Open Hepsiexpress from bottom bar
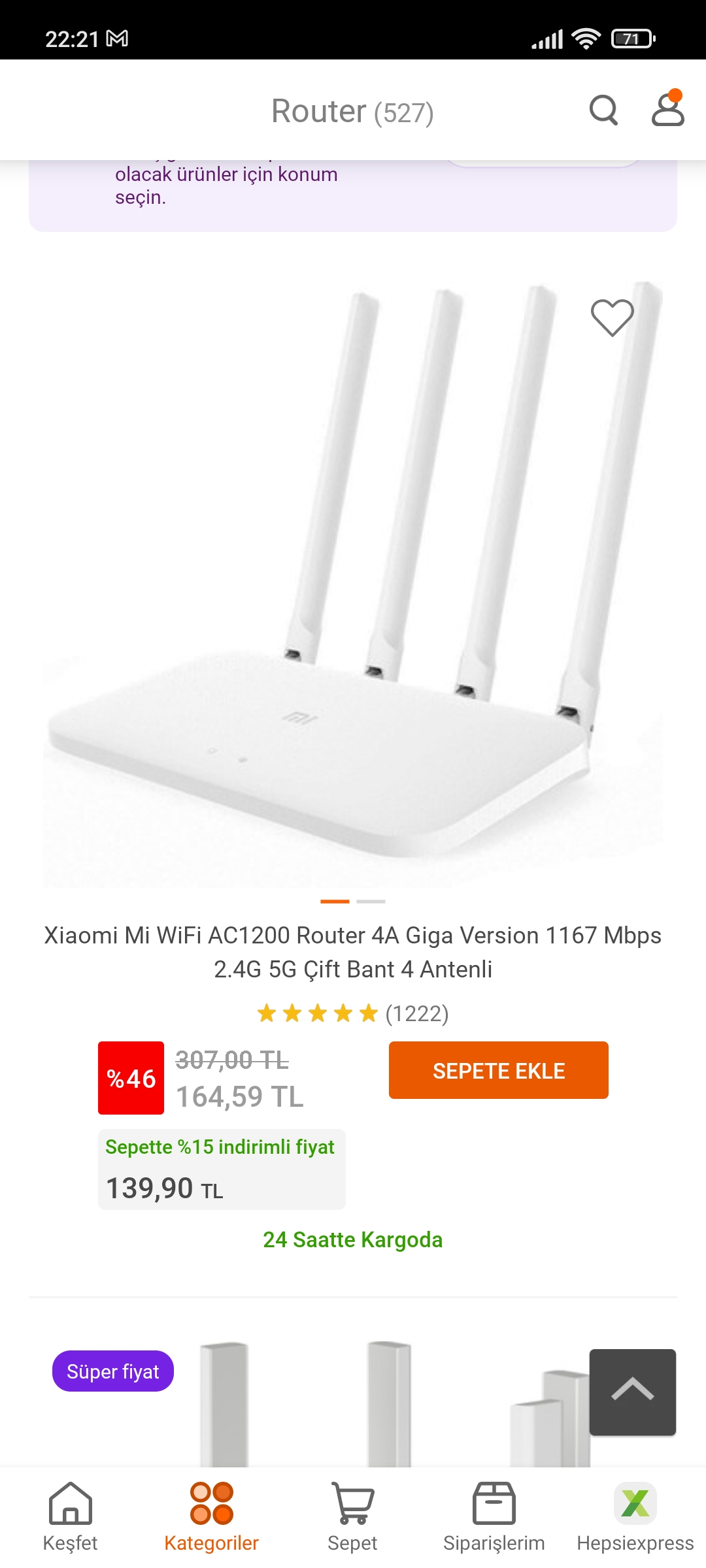This screenshot has height=1568, width=706. point(635,1517)
